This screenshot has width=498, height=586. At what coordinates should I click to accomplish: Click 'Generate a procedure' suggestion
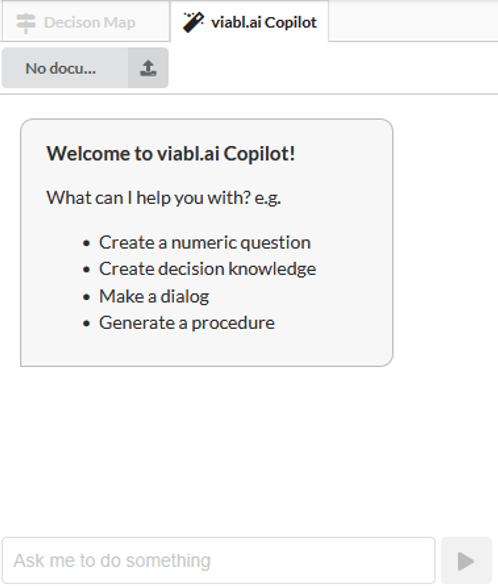(x=187, y=323)
